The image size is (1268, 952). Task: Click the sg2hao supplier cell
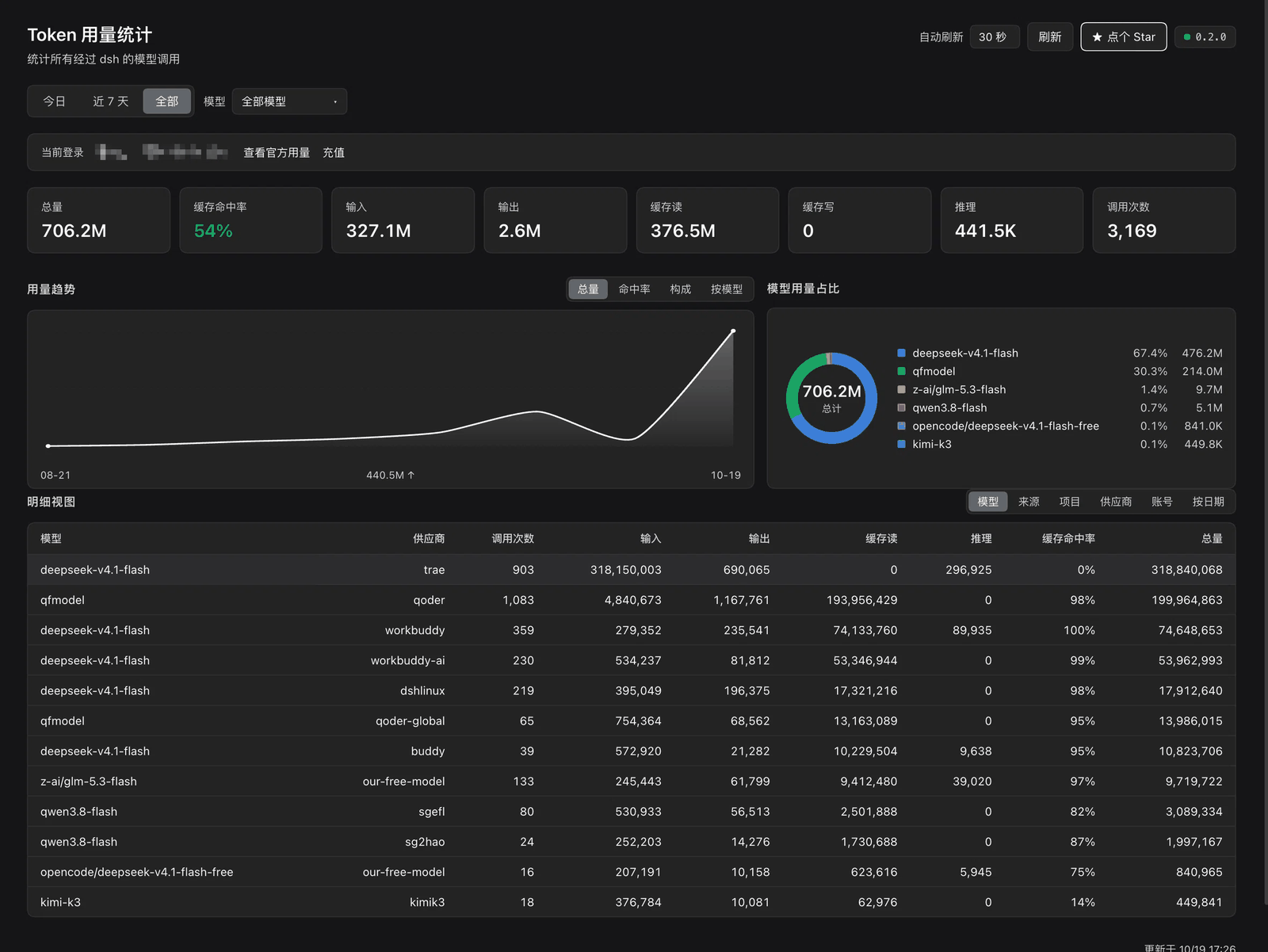point(425,842)
